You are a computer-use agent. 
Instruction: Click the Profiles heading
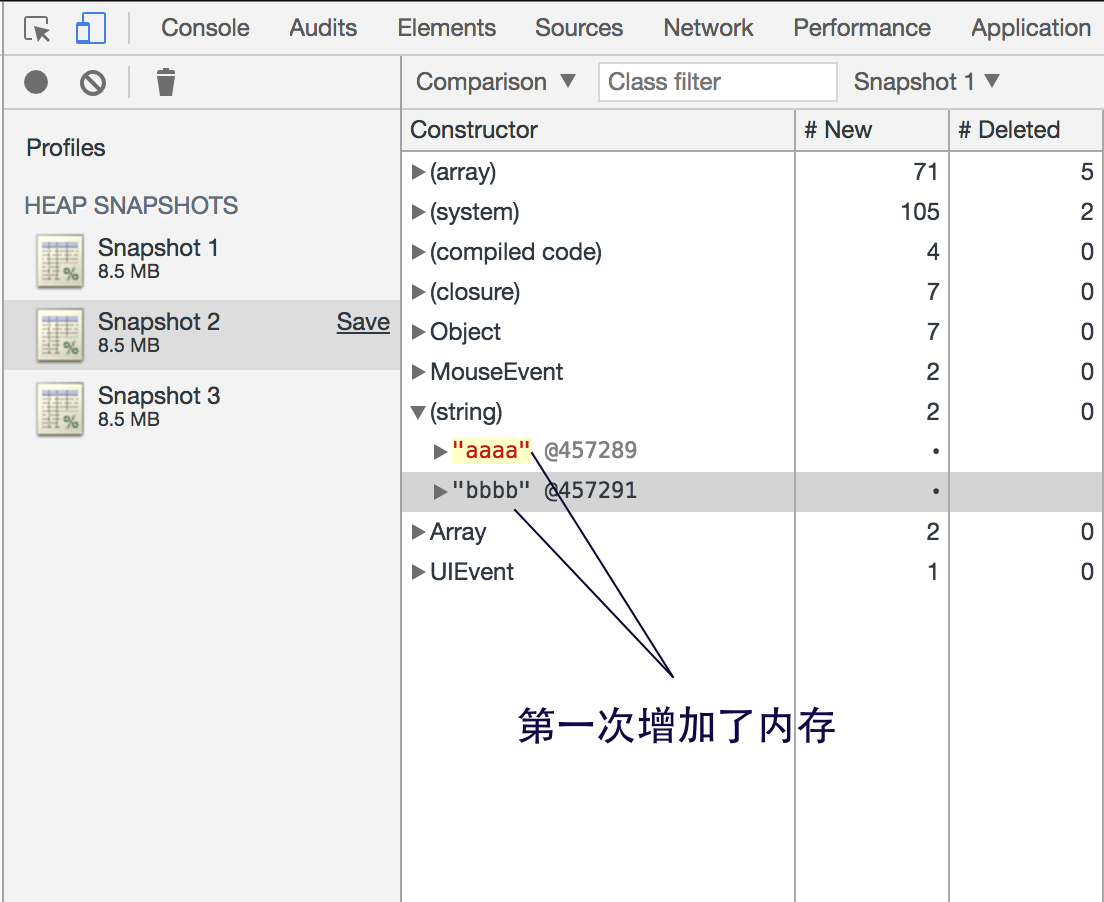tap(65, 148)
